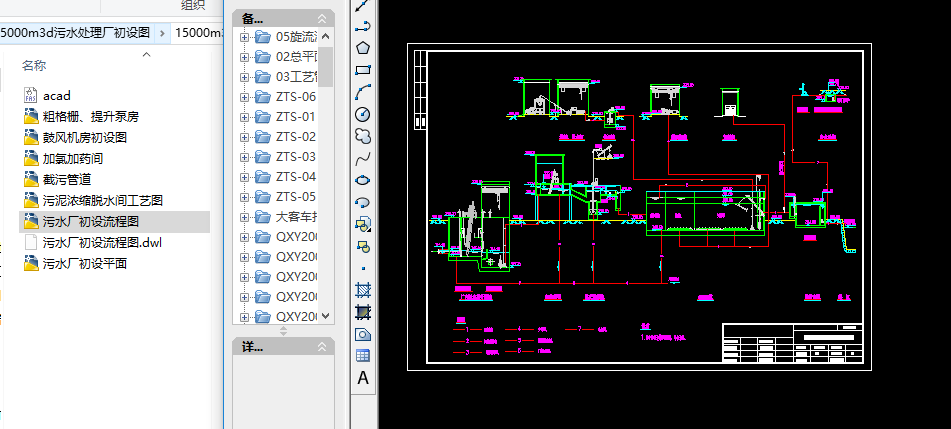Select the 污水厂初设流程图.dwl file
Screen dimensions: 951x429
click(101, 242)
